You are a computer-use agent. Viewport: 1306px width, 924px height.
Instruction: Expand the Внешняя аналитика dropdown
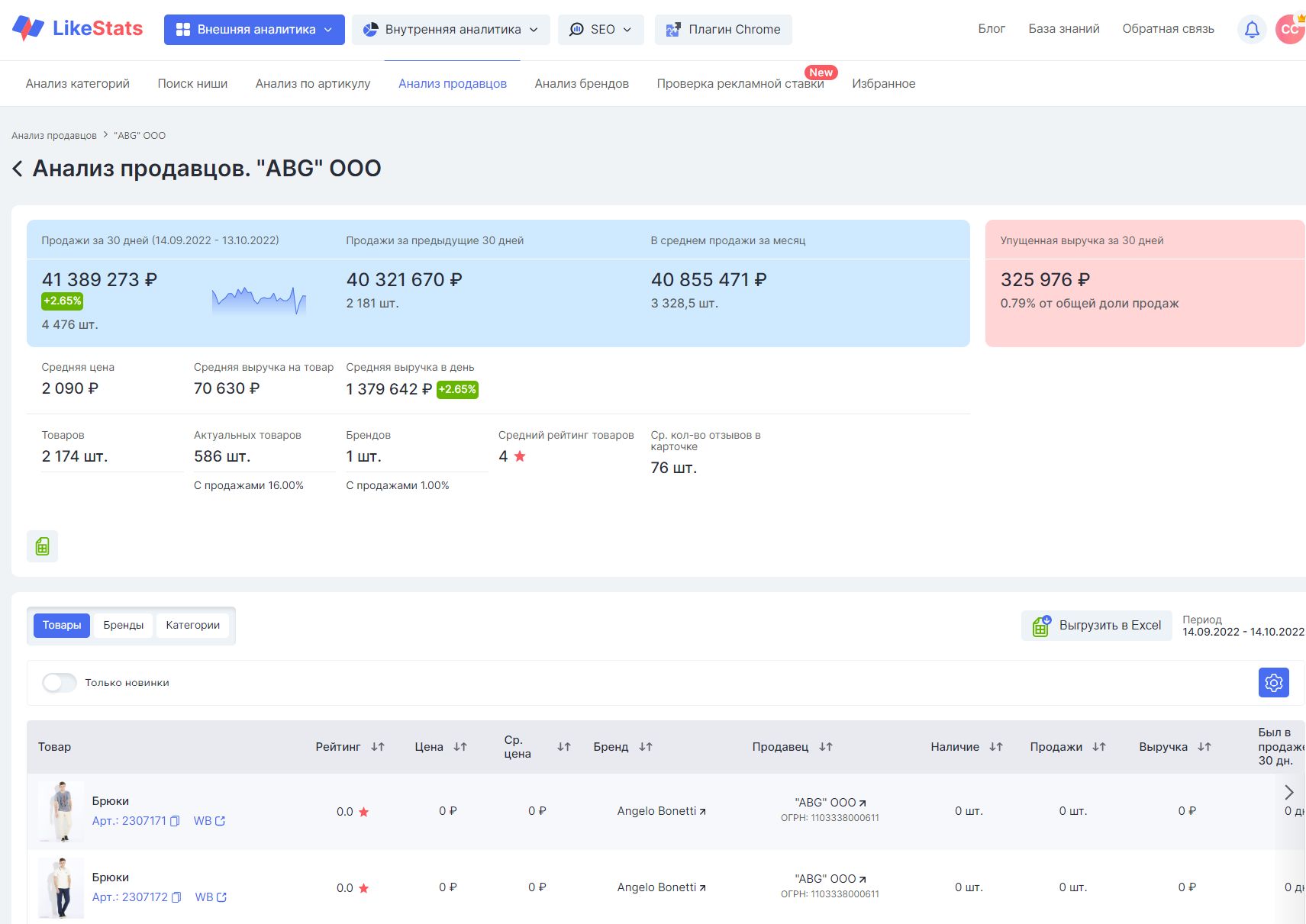coord(254,30)
